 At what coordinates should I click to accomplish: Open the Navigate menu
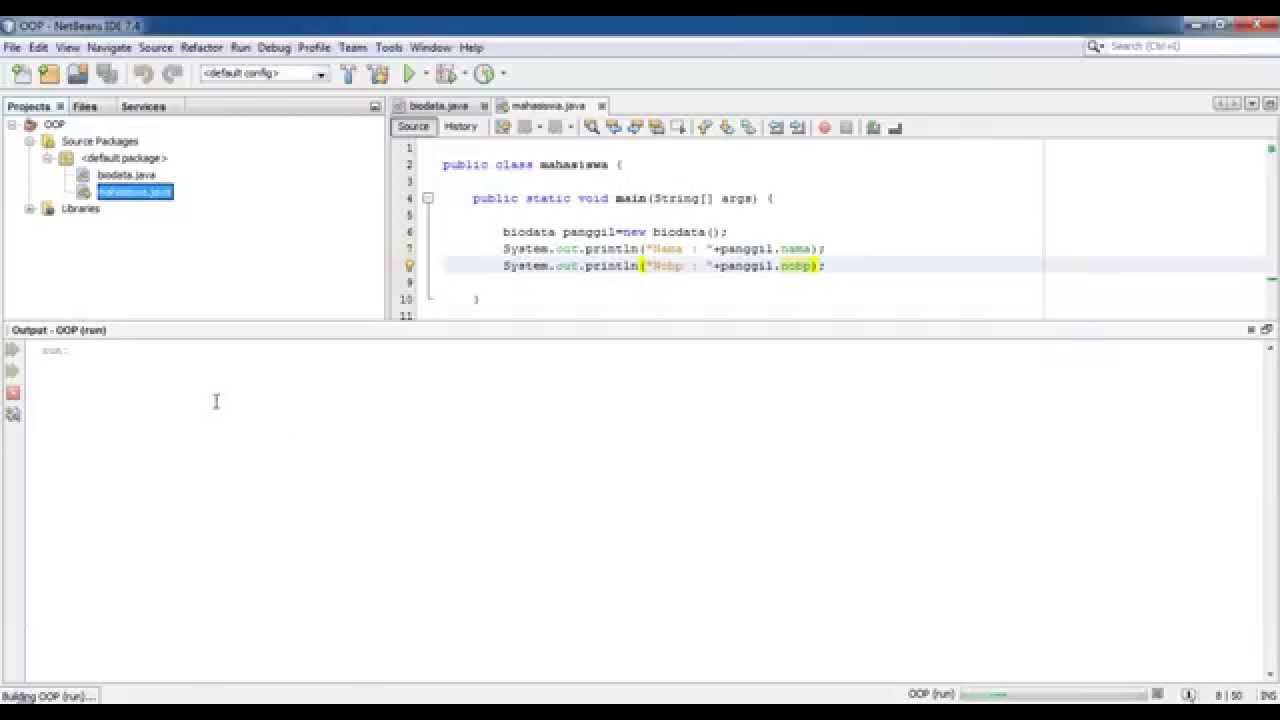coord(109,47)
